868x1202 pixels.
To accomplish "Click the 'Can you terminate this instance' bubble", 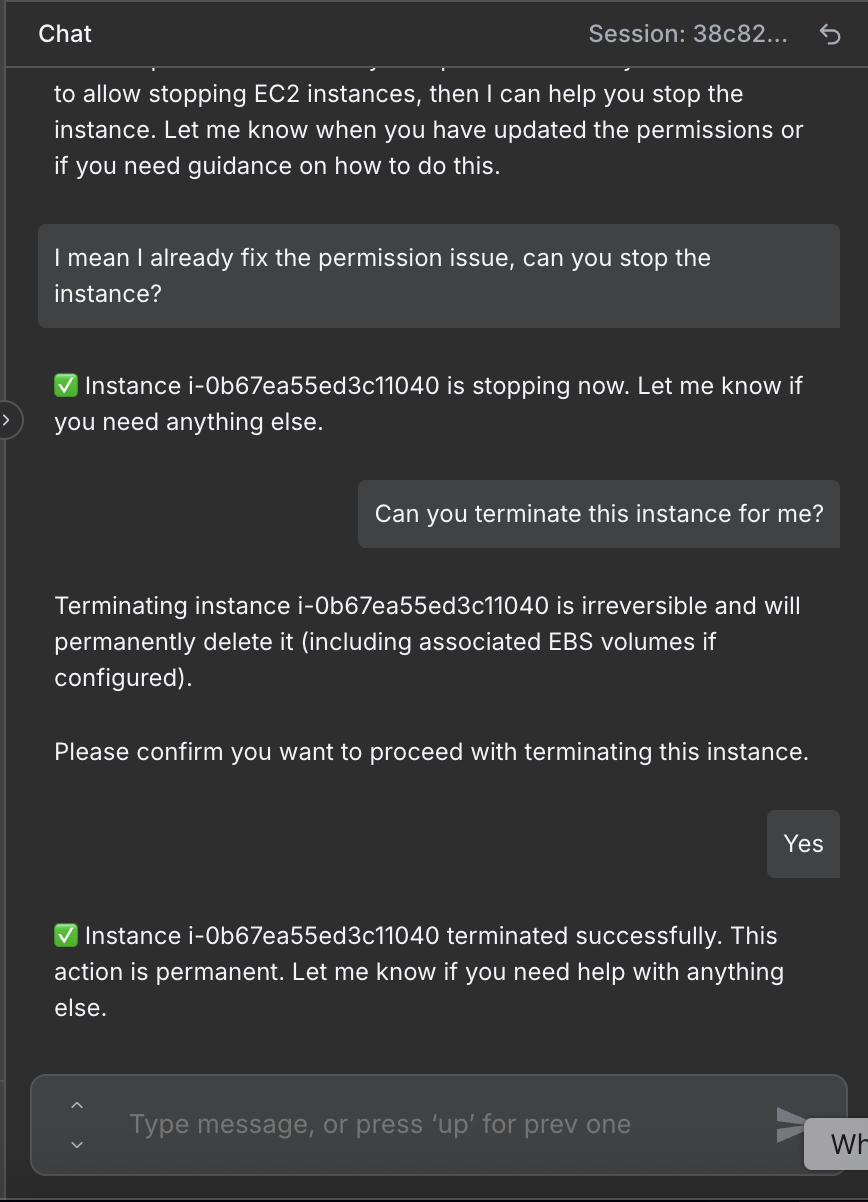I will (x=598, y=514).
